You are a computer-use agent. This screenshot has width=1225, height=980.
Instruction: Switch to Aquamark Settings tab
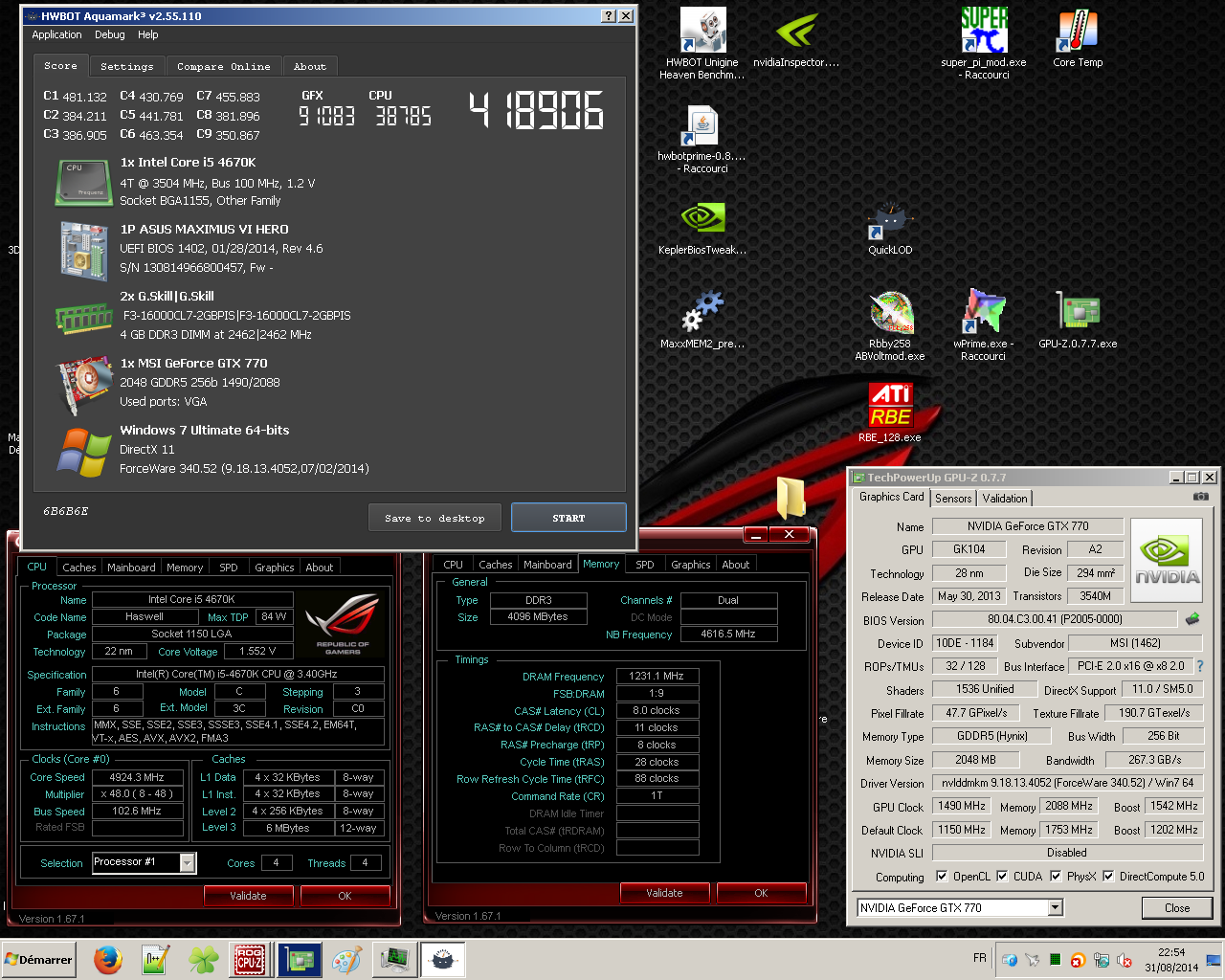click(x=126, y=66)
